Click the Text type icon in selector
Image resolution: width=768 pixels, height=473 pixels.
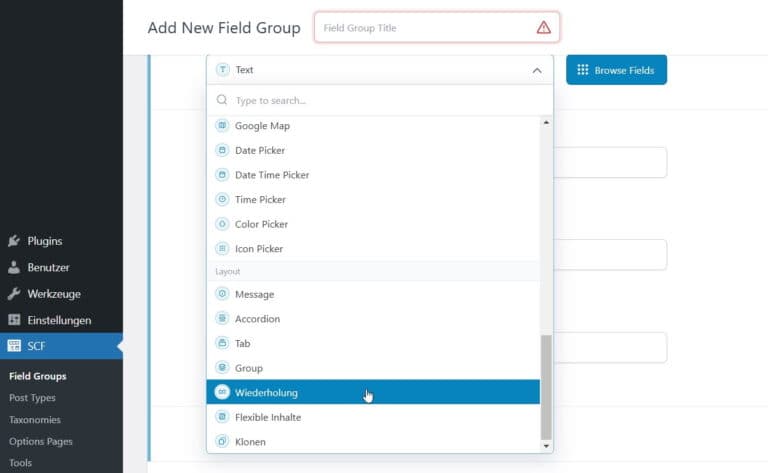click(x=223, y=70)
